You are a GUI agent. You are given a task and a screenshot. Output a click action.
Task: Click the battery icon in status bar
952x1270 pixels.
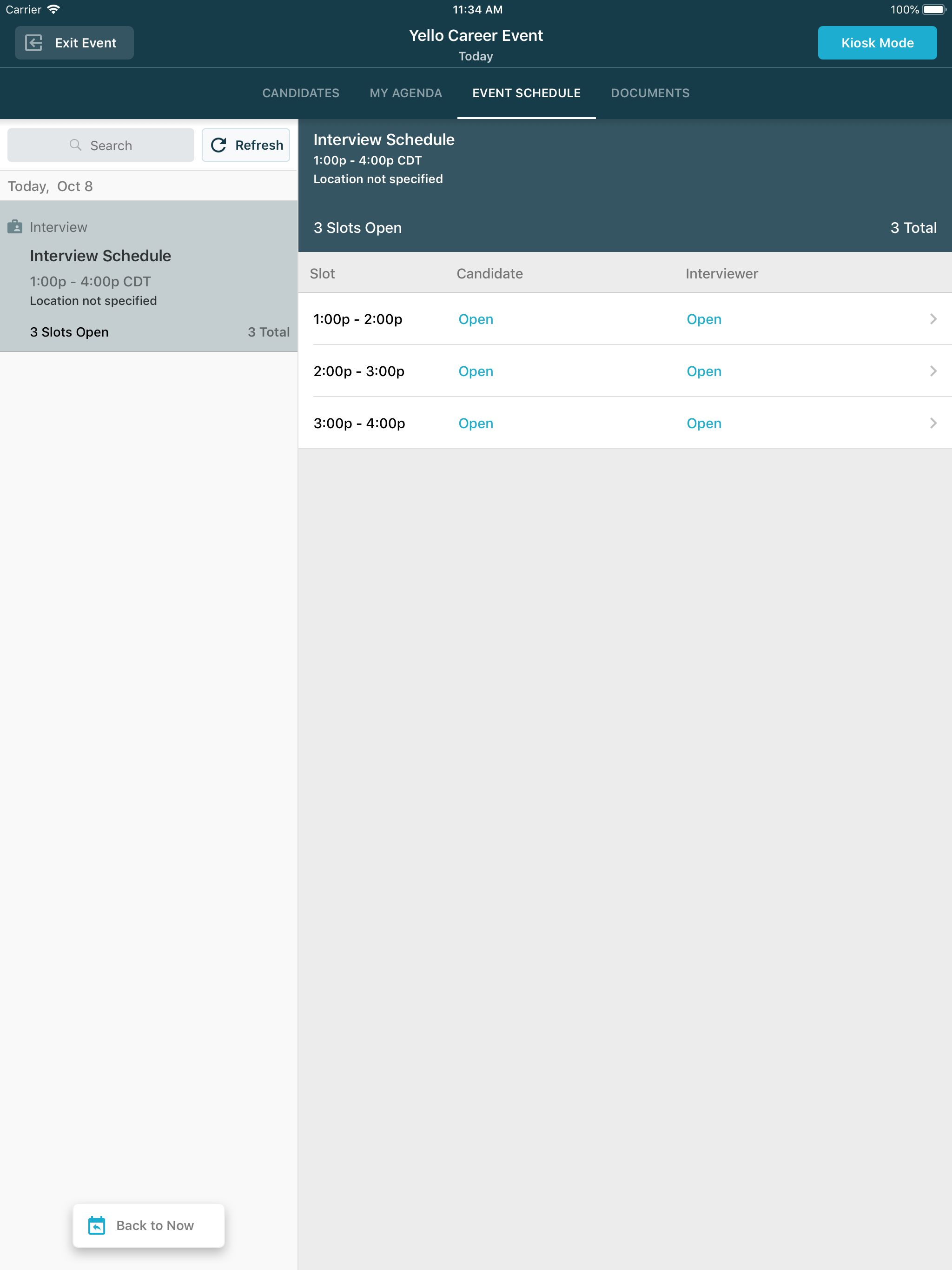click(x=933, y=10)
